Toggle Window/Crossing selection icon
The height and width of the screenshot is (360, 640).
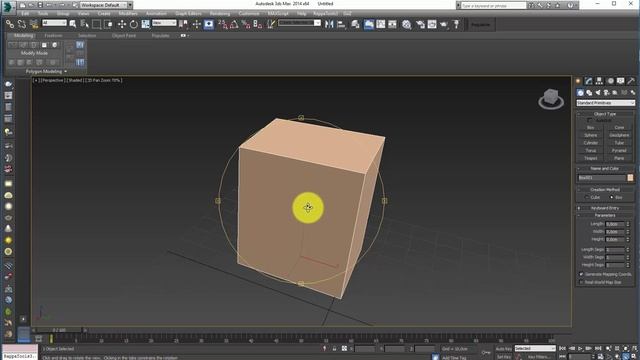point(108,24)
